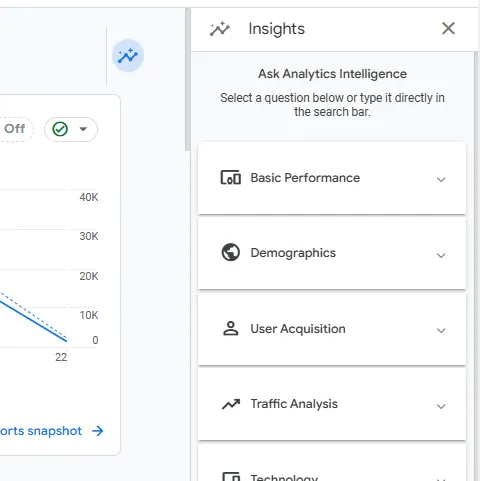The image size is (480, 481).
Task: Click the green checkmark circle icon
Action: (60, 129)
